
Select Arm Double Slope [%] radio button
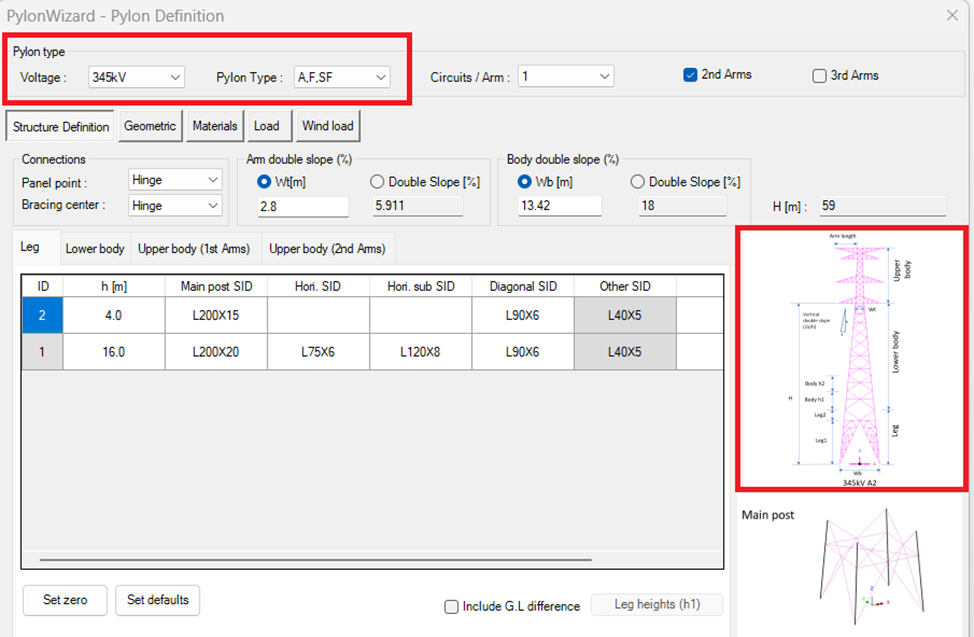coord(377,182)
